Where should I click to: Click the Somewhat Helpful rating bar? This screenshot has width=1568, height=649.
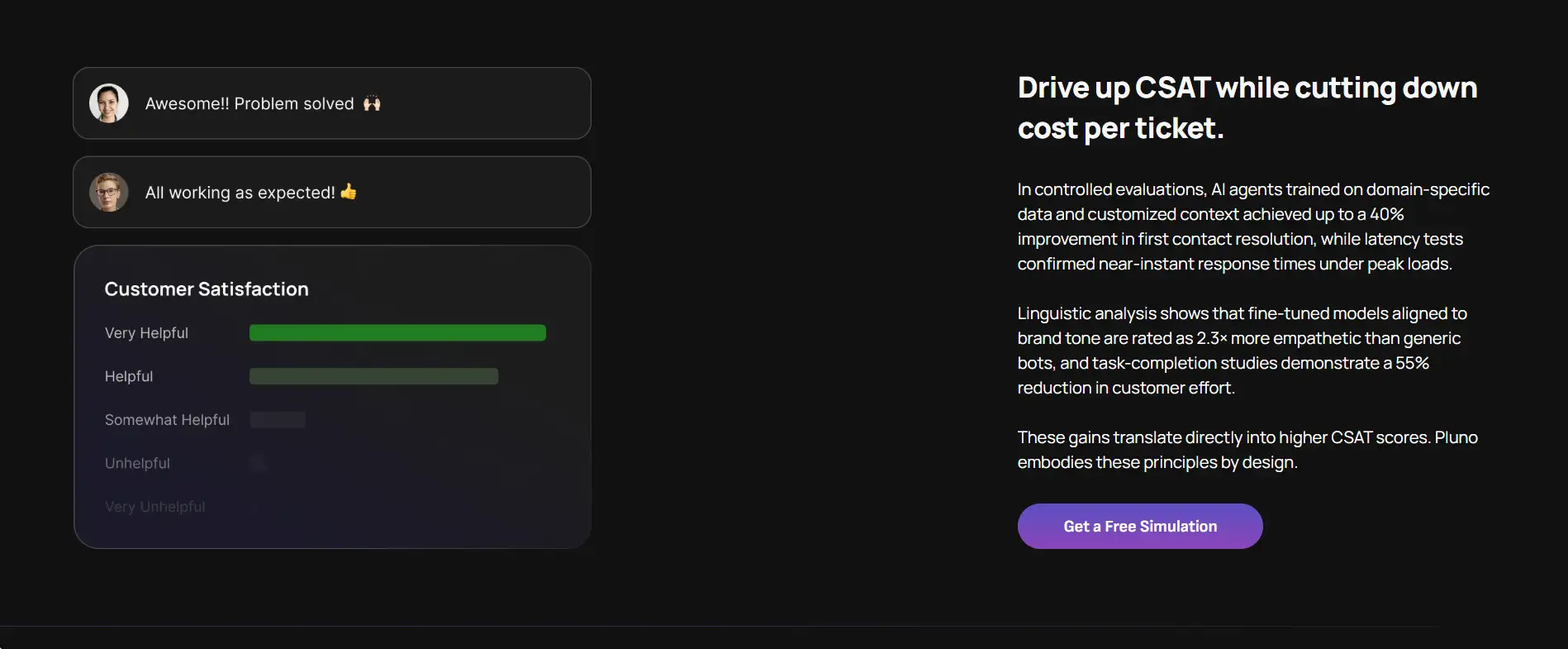coord(278,420)
